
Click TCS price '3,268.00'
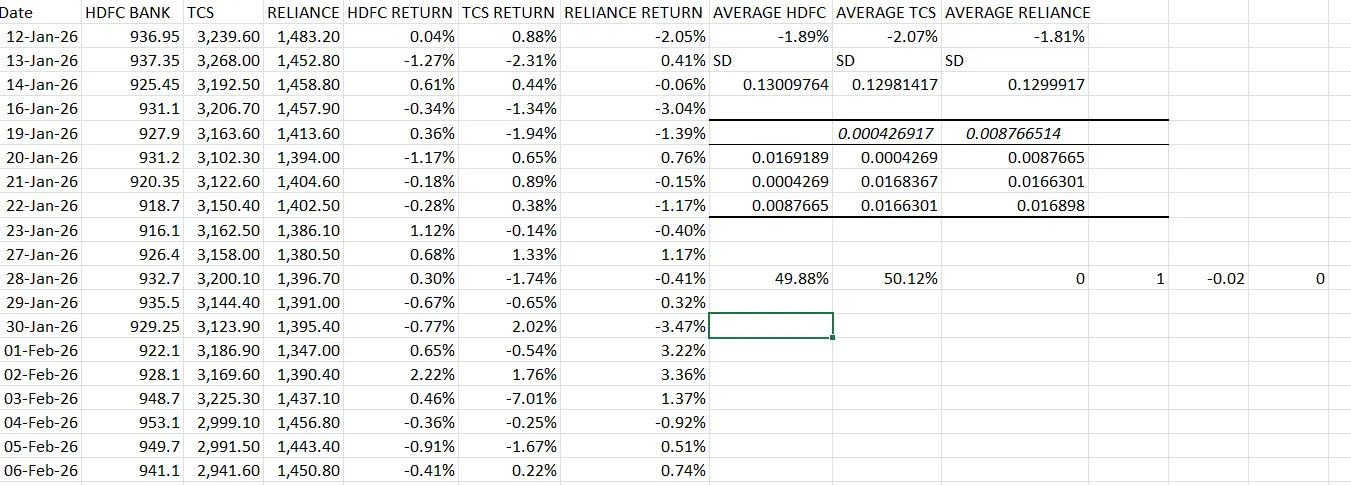(x=223, y=61)
